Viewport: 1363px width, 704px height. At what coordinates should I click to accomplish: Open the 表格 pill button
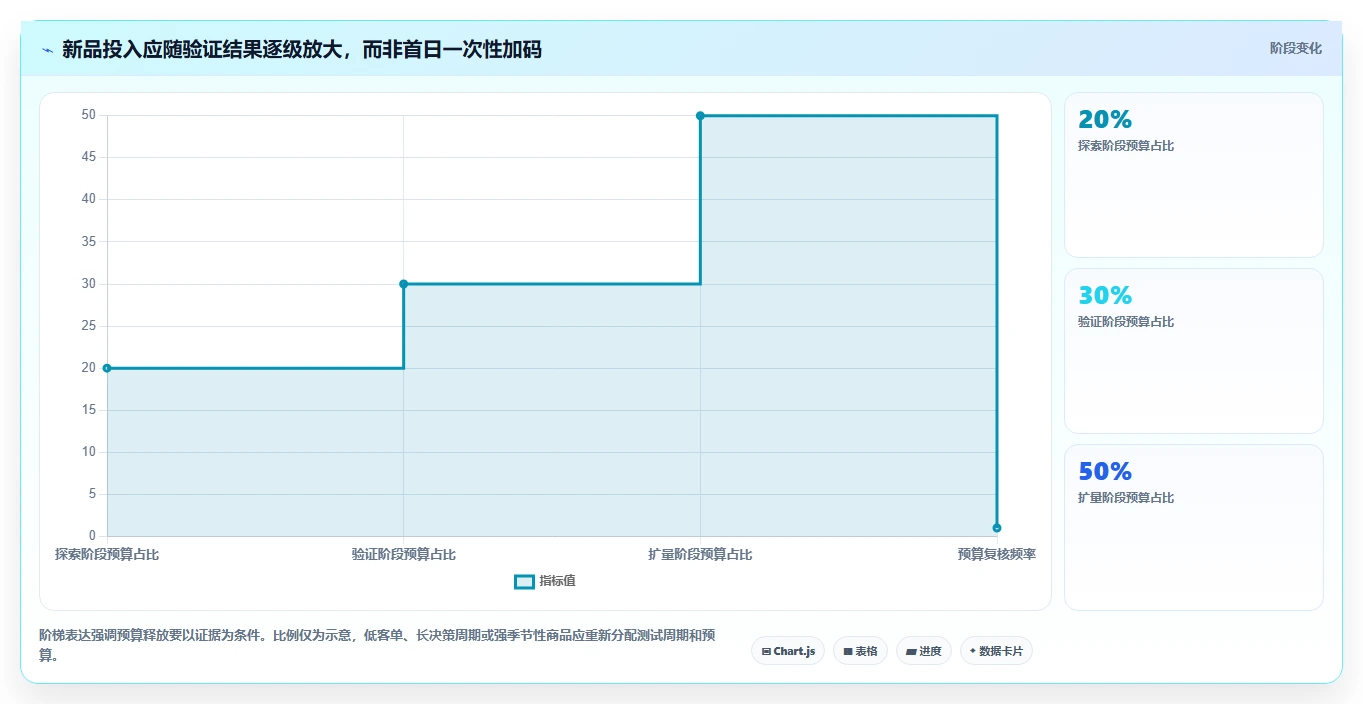point(860,651)
